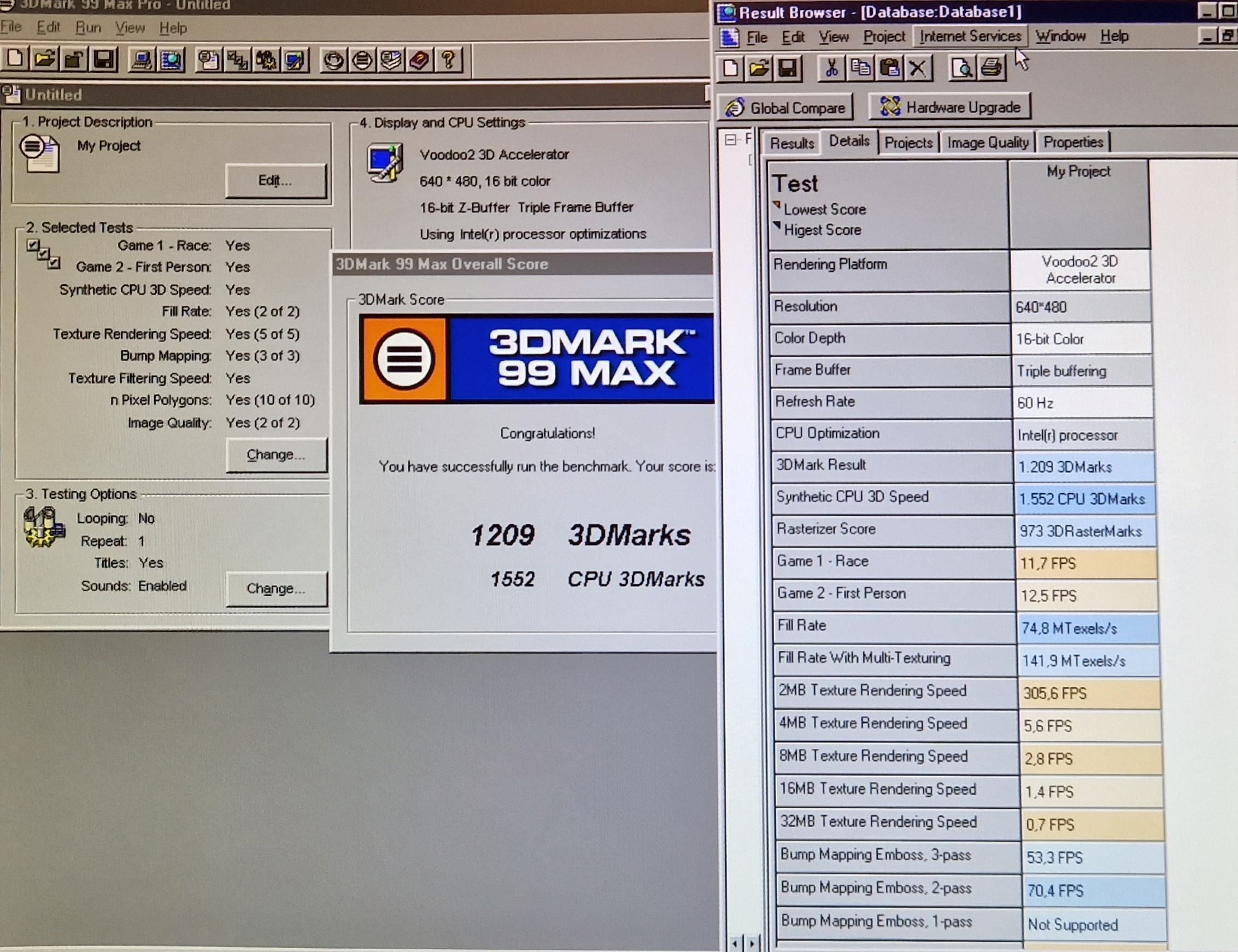Click the Save floppy icon in 3DMark toolbar
This screenshot has height=952, width=1238.
tap(103, 59)
